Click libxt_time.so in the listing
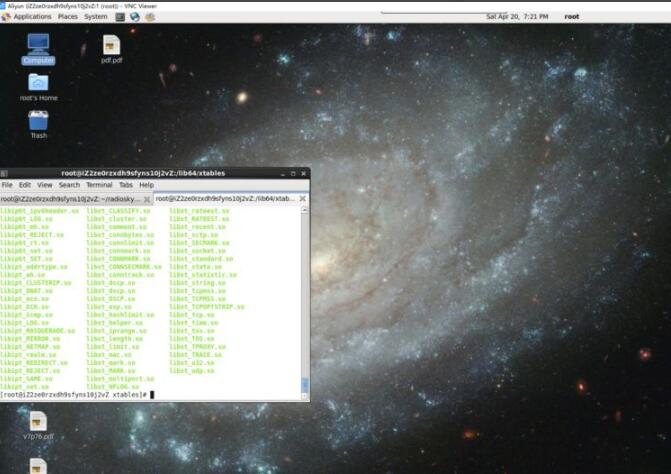Image resolution: width=671 pixels, height=474 pixels. tap(193, 323)
